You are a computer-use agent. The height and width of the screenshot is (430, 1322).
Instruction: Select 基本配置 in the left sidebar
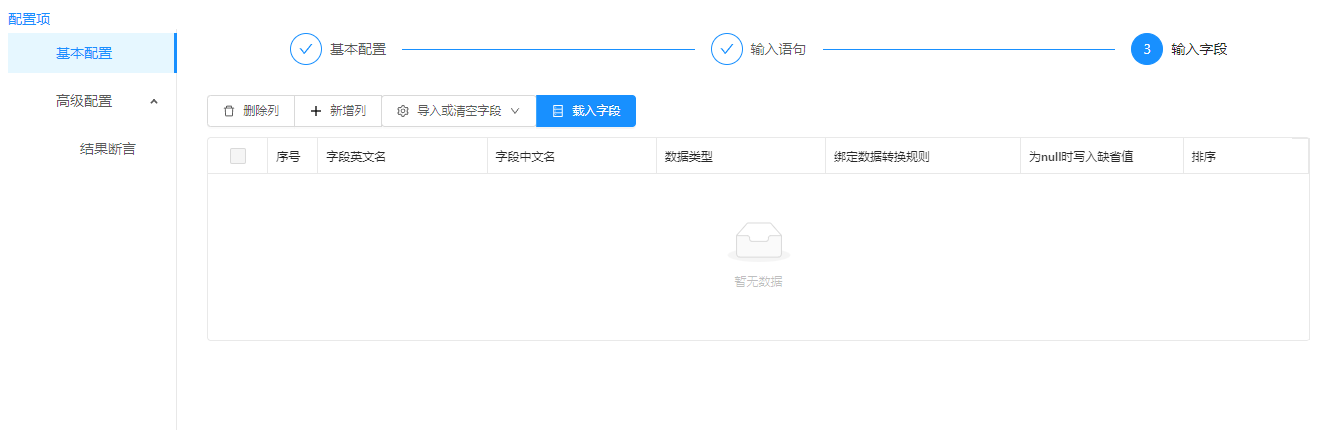(84, 53)
